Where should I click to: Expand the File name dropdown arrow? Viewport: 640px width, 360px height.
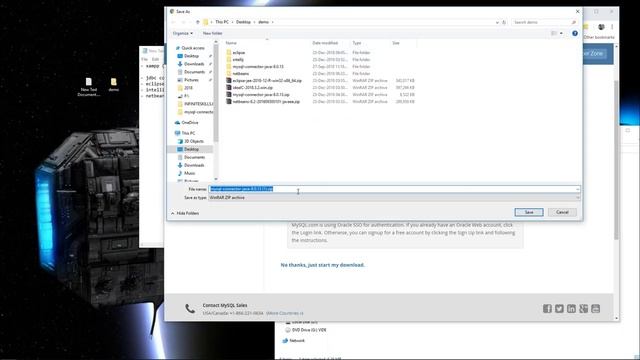point(577,189)
